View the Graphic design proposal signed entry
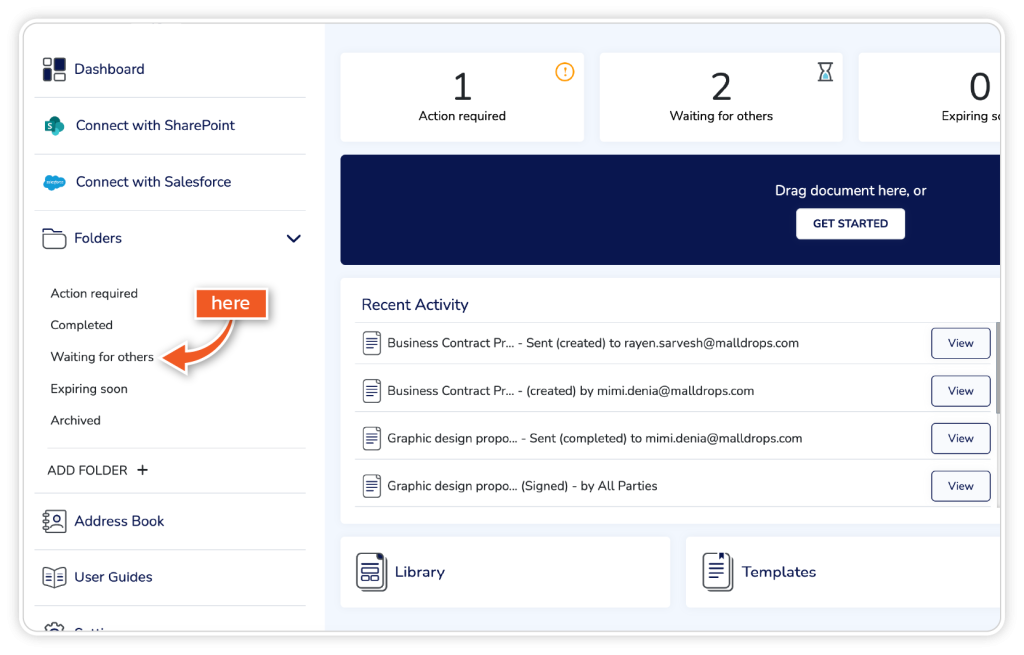 tap(960, 486)
